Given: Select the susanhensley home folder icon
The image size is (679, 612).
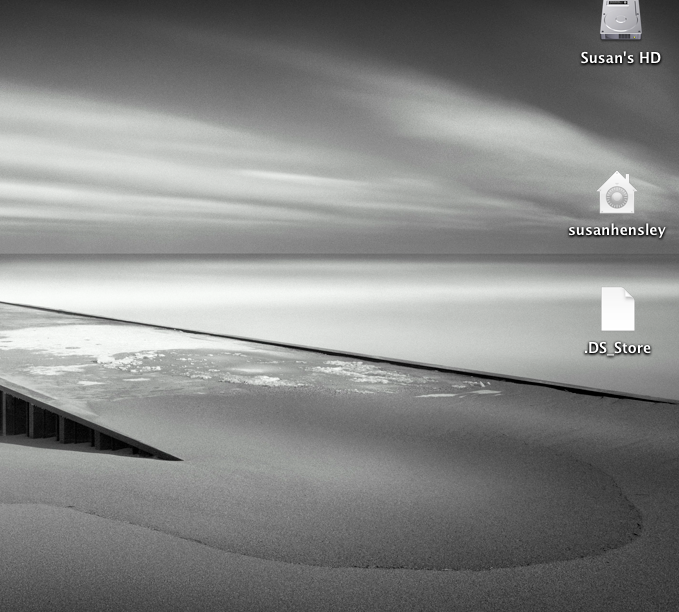Looking at the screenshot, I should [617, 193].
